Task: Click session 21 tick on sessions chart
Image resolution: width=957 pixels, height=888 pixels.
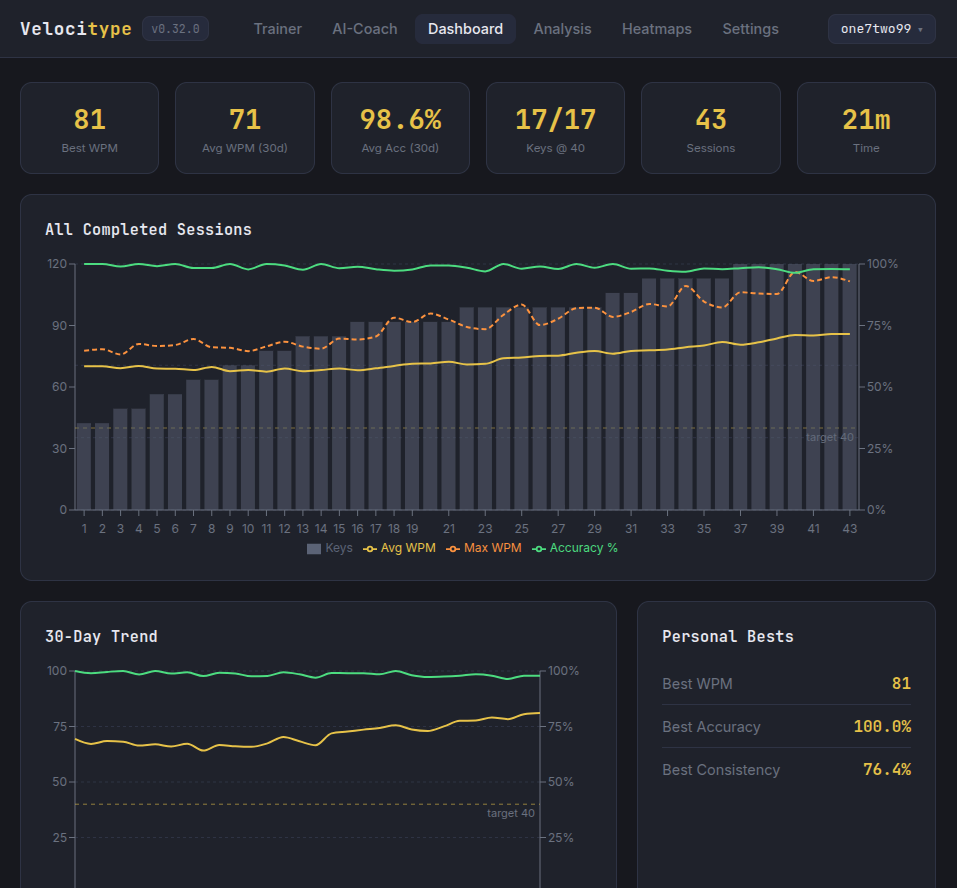Action: tap(449, 529)
